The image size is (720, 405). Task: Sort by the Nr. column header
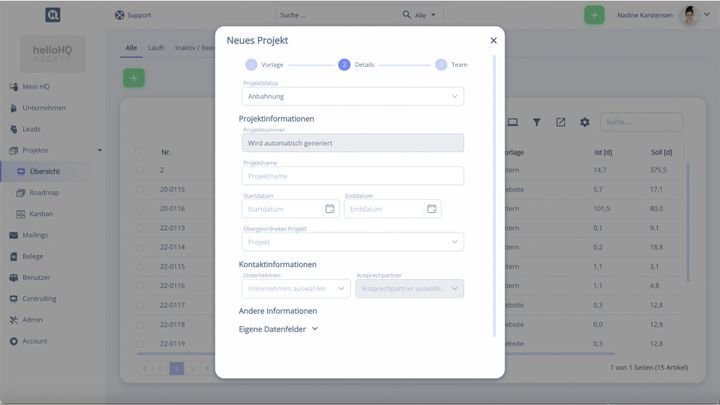coord(166,152)
